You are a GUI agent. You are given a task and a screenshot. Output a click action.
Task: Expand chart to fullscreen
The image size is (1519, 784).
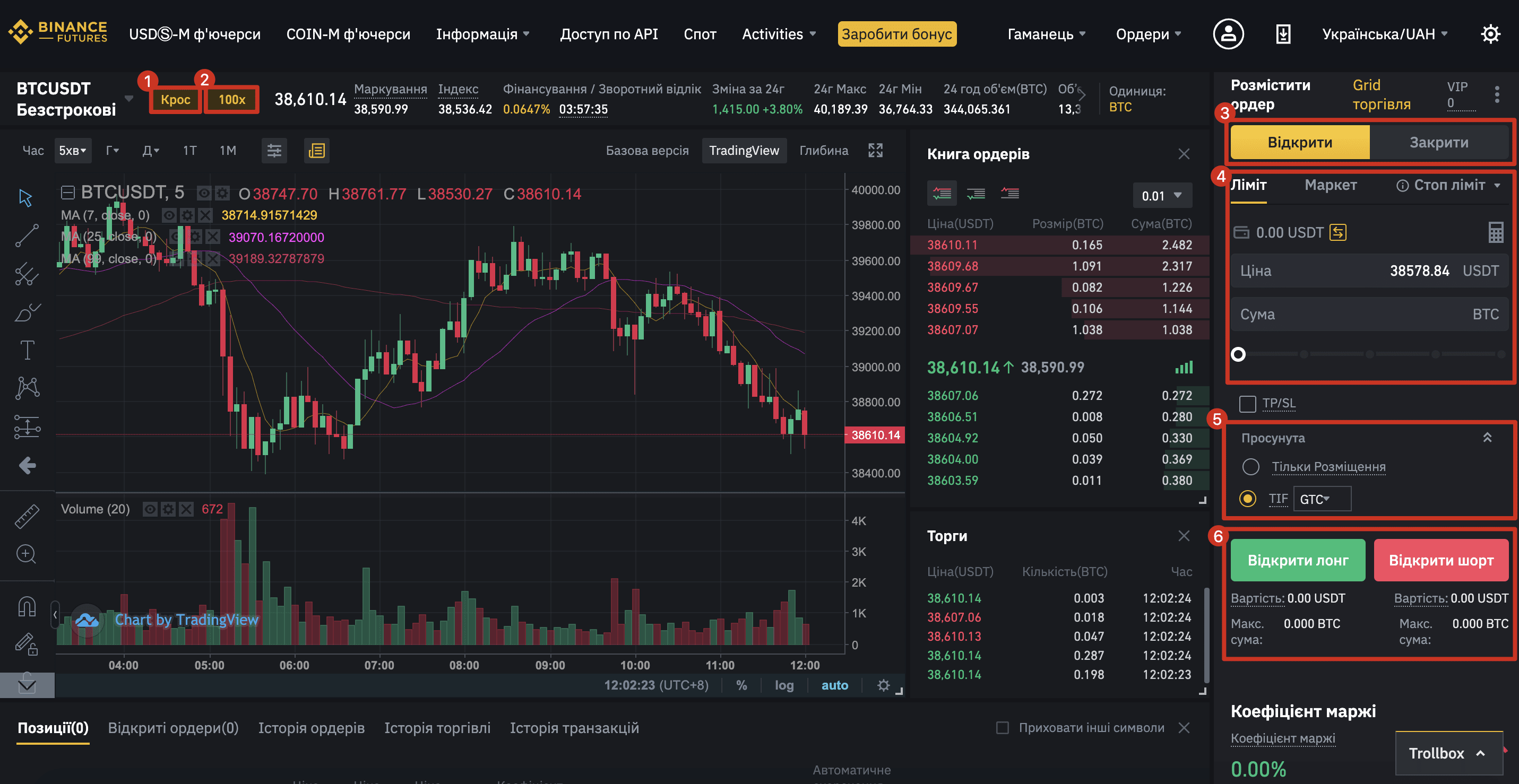coord(876,150)
